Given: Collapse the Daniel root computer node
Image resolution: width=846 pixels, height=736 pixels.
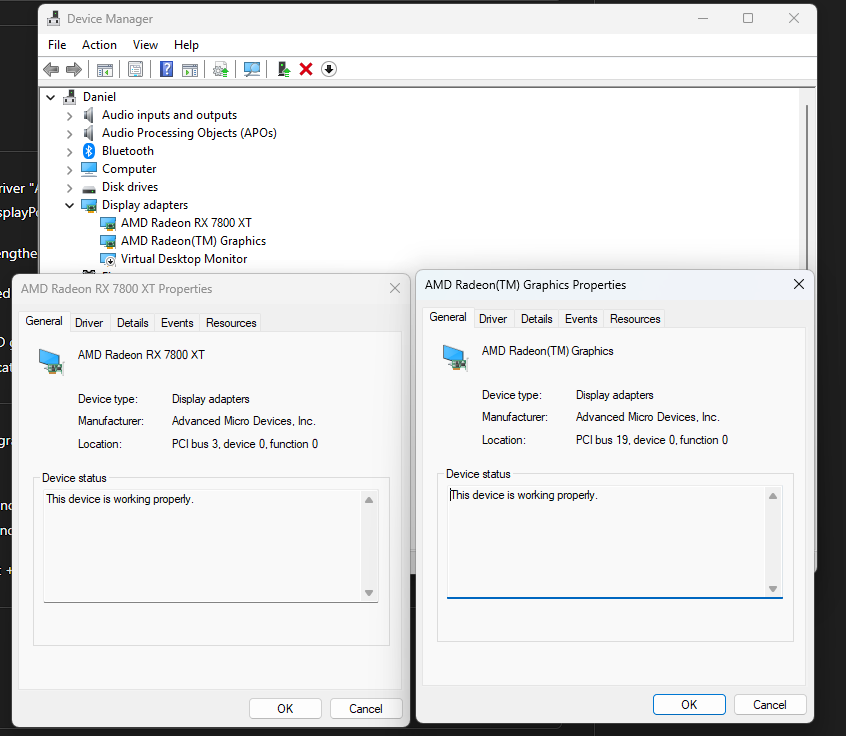Looking at the screenshot, I should point(51,97).
